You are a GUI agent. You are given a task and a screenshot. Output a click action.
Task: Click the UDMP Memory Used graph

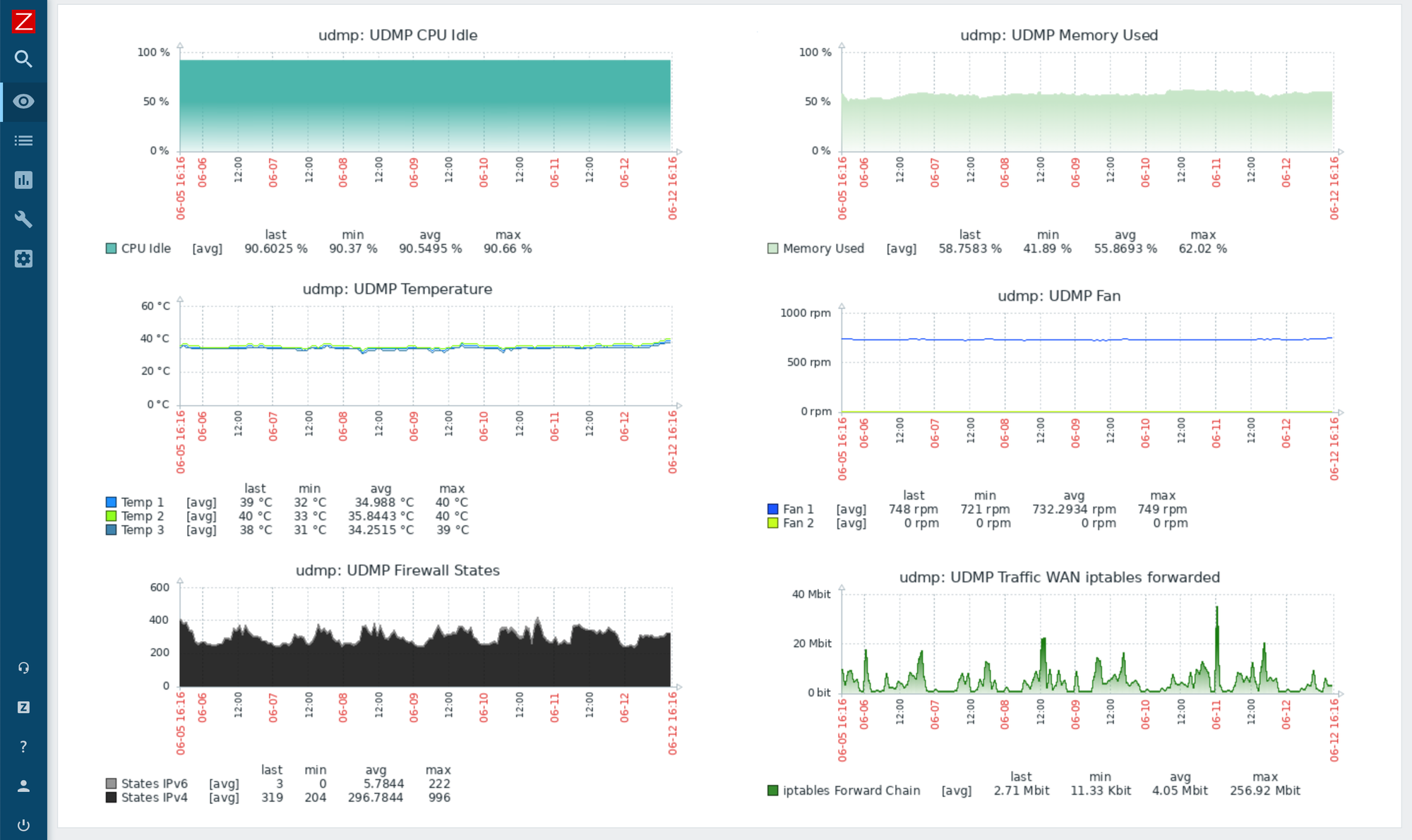[1087, 106]
